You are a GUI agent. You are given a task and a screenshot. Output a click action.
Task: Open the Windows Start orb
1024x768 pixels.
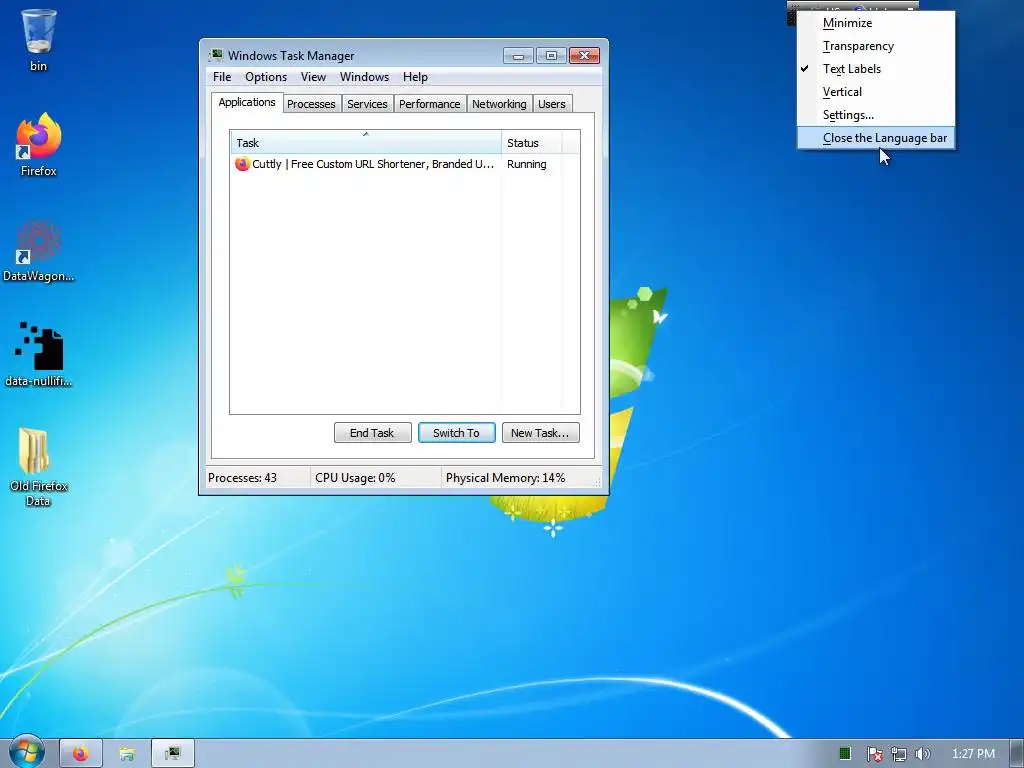pos(26,752)
